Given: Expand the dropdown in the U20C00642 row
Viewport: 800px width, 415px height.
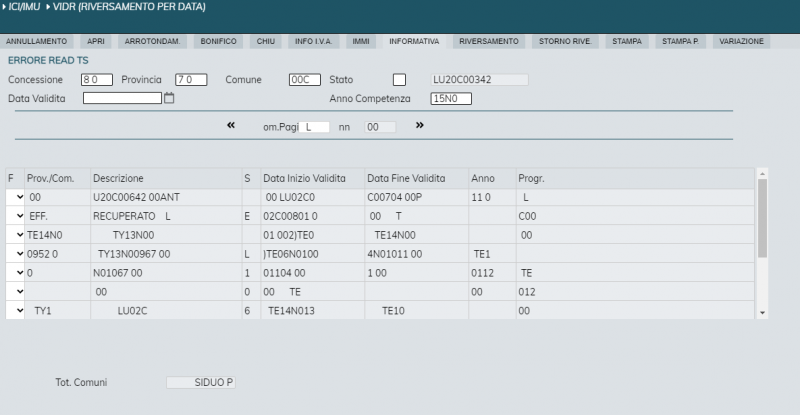Looking at the screenshot, I should click(x=19, y=197).
